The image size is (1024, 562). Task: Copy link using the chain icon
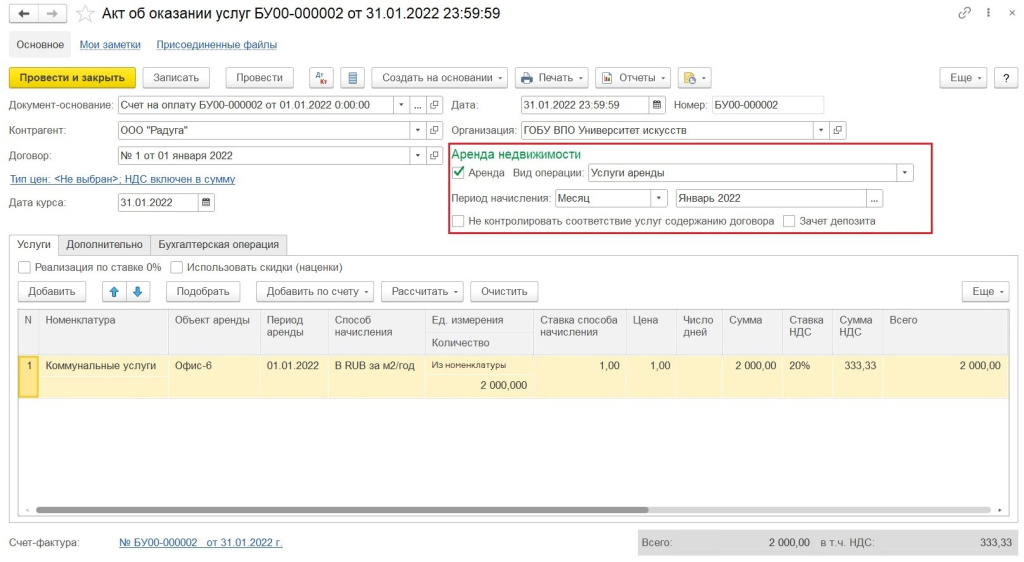[x=964, y=14]
